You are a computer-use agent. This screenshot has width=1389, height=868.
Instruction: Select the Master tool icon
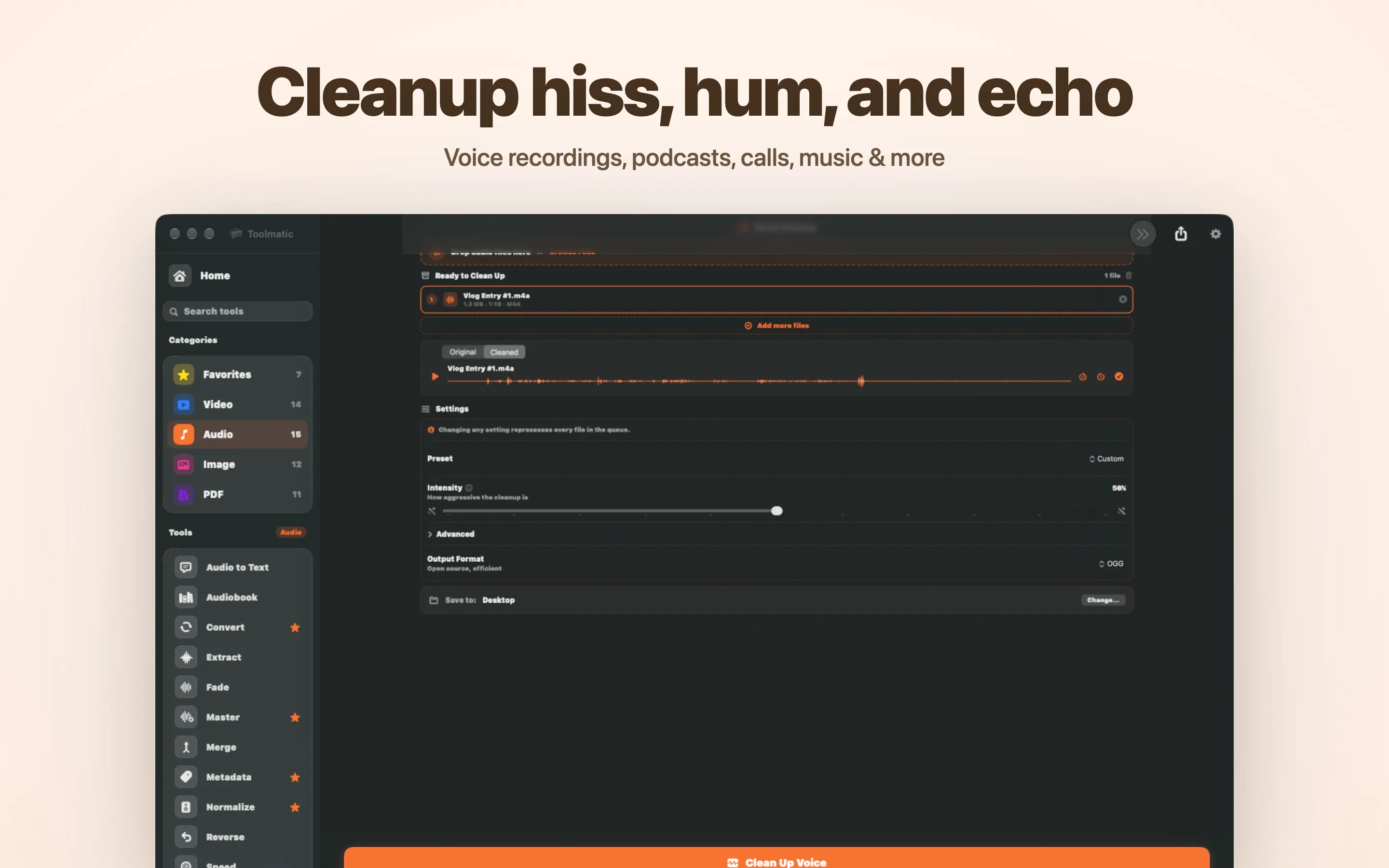pyautogui.click(x=186, y=717)
